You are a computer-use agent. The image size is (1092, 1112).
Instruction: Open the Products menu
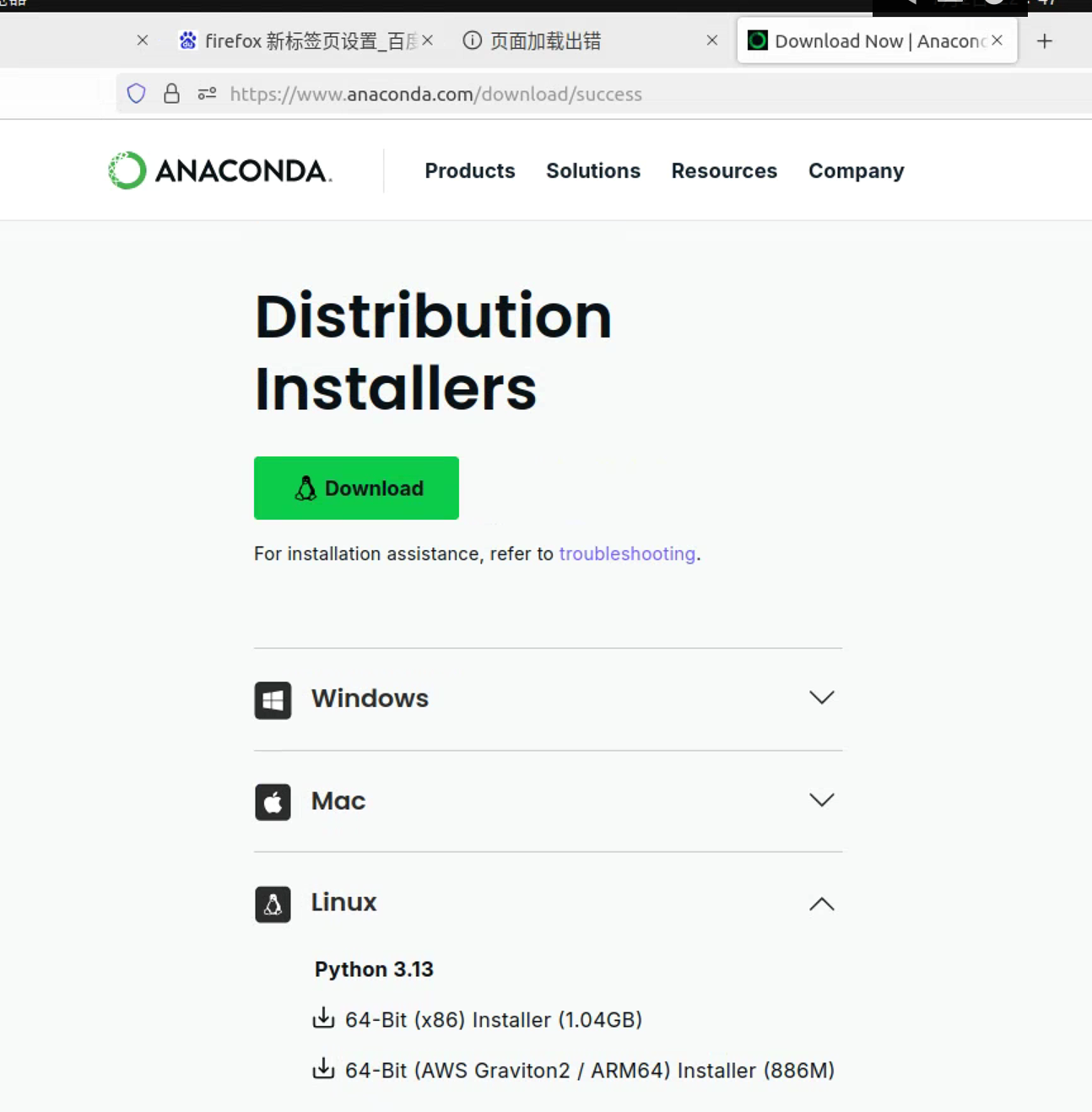click(470, 170)
